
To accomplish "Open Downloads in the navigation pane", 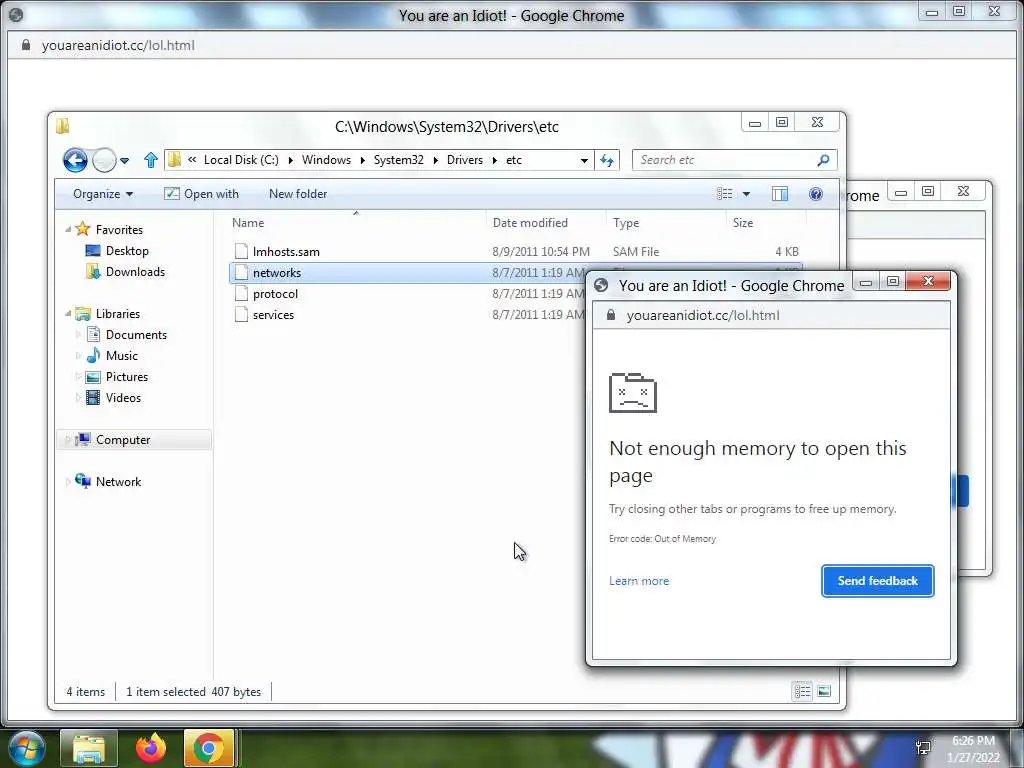I will 135,272.
